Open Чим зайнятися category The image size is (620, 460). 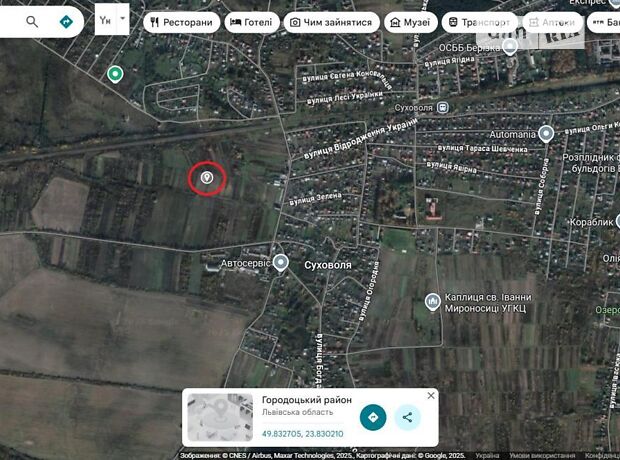(x=331, y=22)
